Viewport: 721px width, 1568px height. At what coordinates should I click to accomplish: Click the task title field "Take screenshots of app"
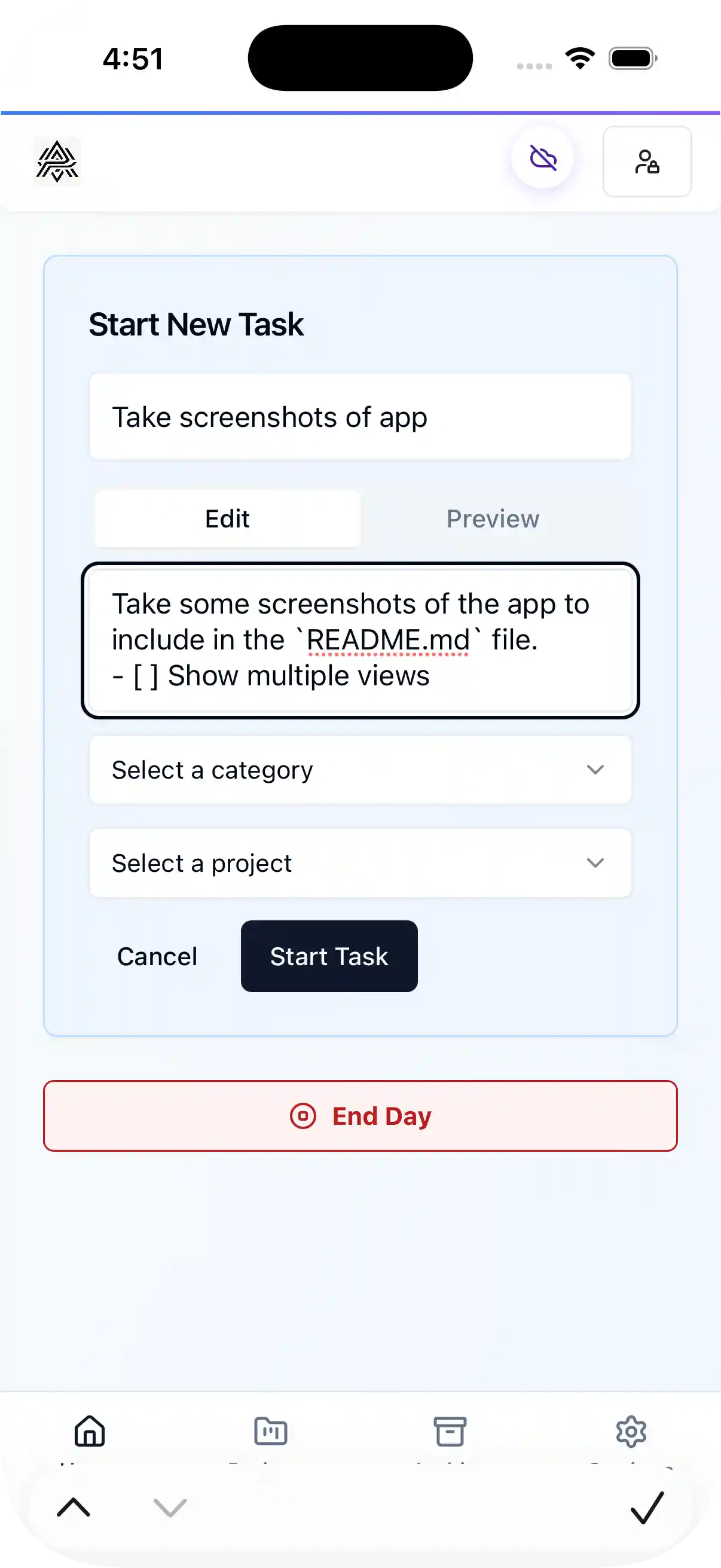click(360, 417)
